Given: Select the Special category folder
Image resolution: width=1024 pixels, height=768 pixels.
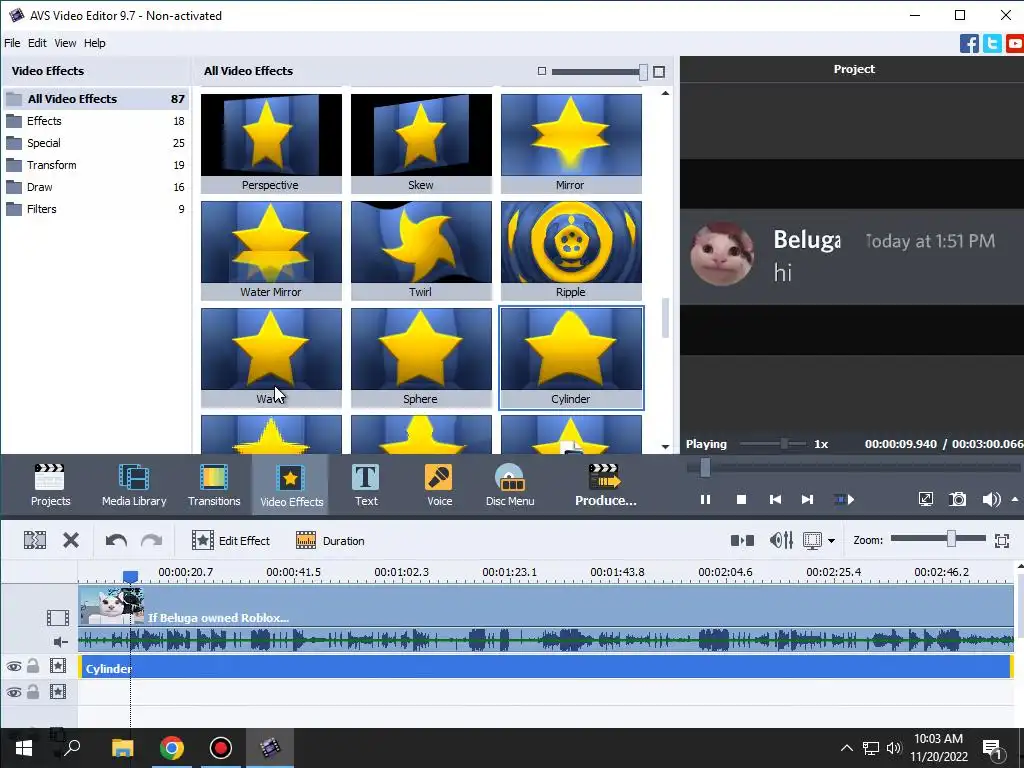Looking at the screenshot, I should pyautogui.click(x=96, y=143).
